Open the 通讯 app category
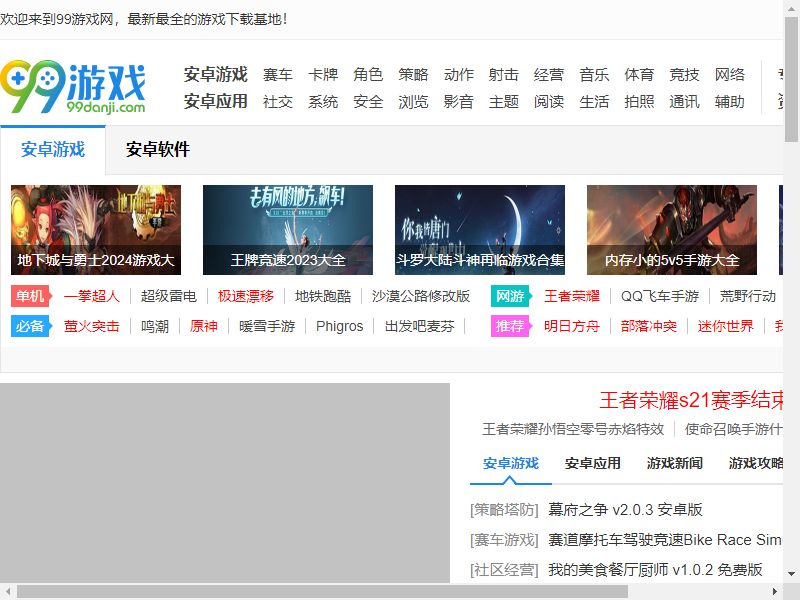Viewport: 800px width, 600px height. 684,102
